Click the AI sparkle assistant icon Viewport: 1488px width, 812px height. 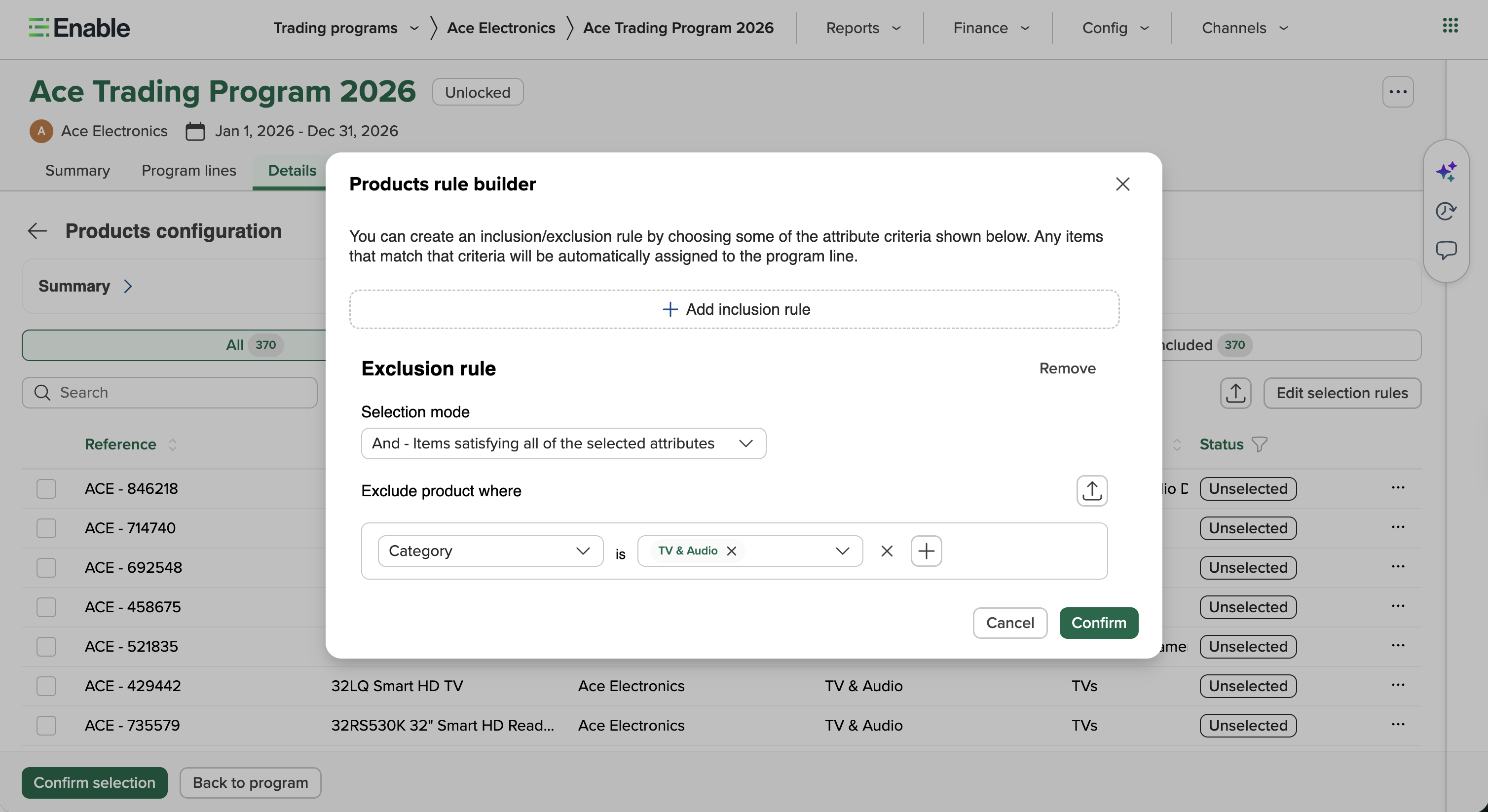coord(1447,172)
